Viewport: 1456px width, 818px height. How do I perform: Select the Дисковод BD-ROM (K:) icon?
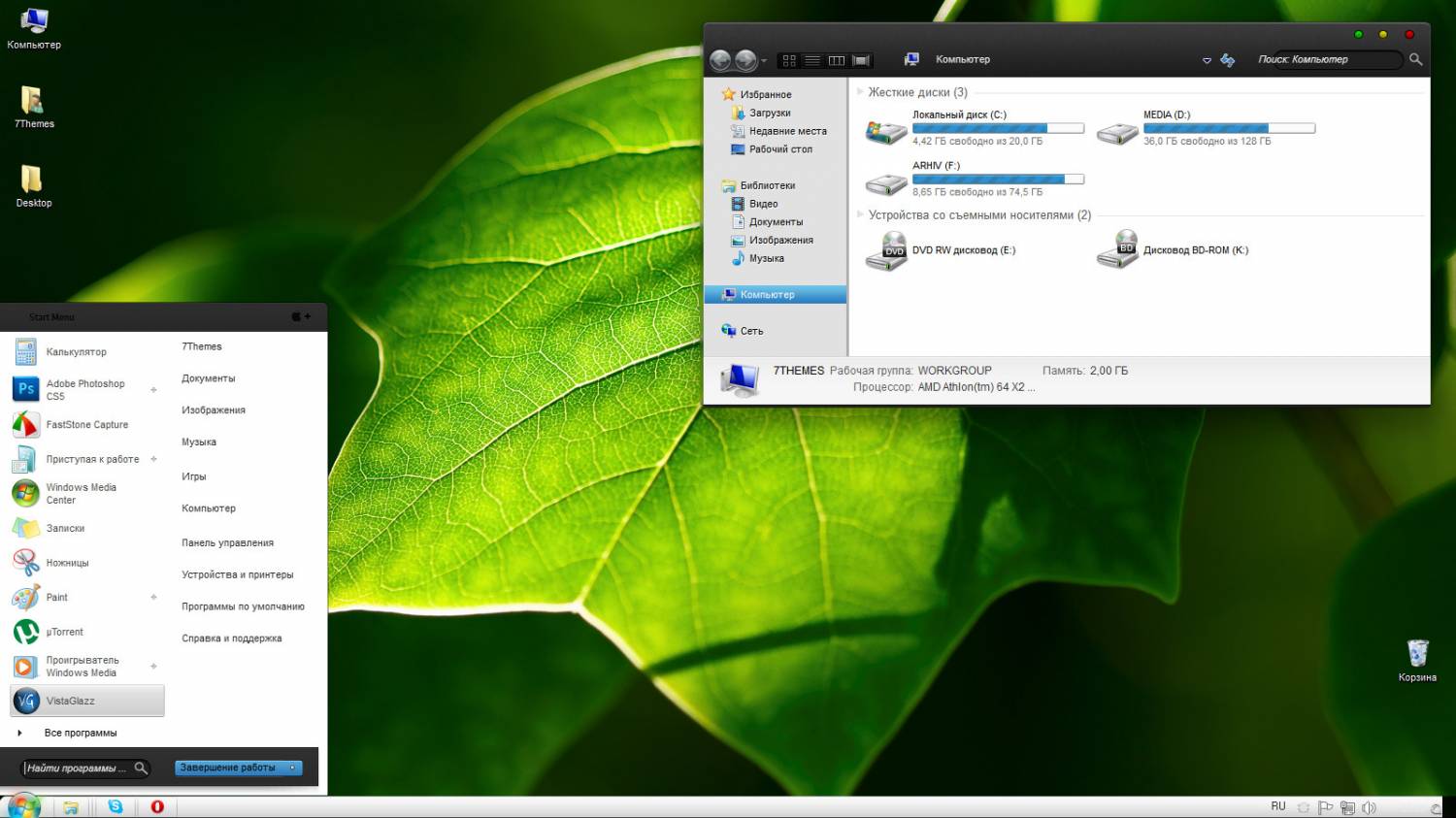pyautogui.click(x=1117, y=249)
